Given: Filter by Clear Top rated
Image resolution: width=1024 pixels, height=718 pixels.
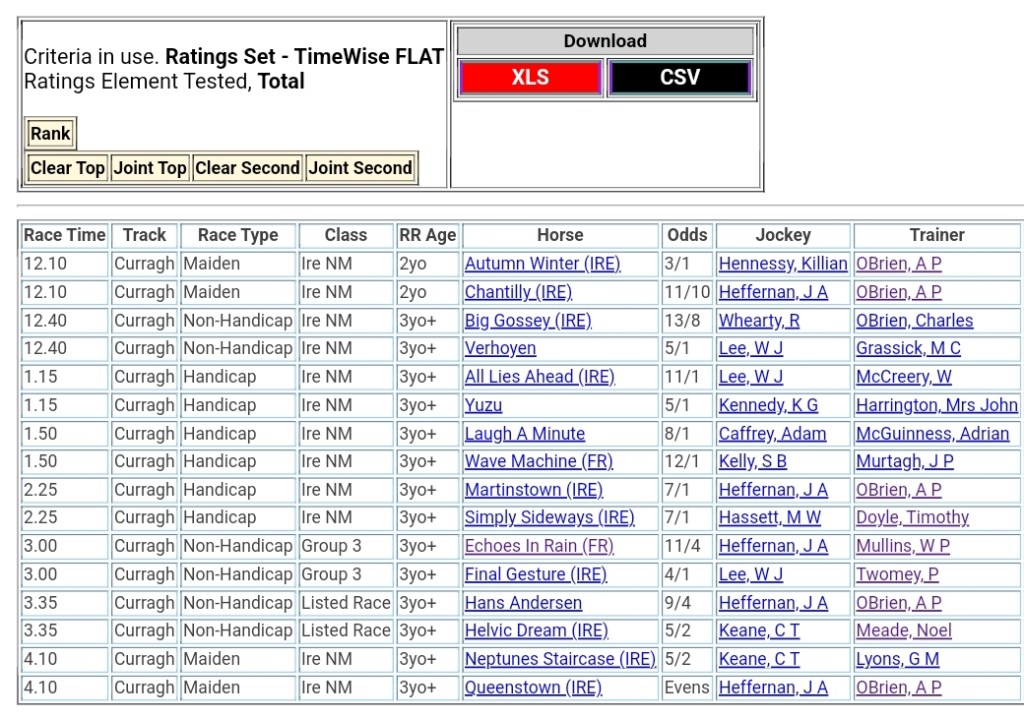Looking at the screenshot, I should point(67,168).
